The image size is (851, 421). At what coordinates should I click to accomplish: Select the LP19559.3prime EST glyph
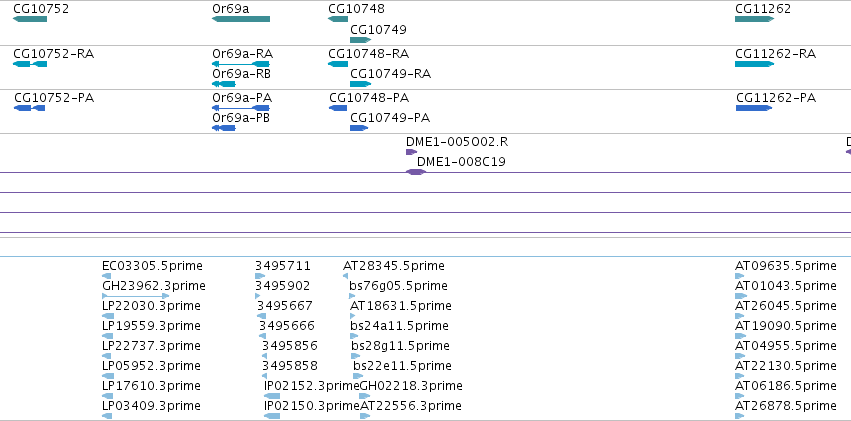coord(107,336)
